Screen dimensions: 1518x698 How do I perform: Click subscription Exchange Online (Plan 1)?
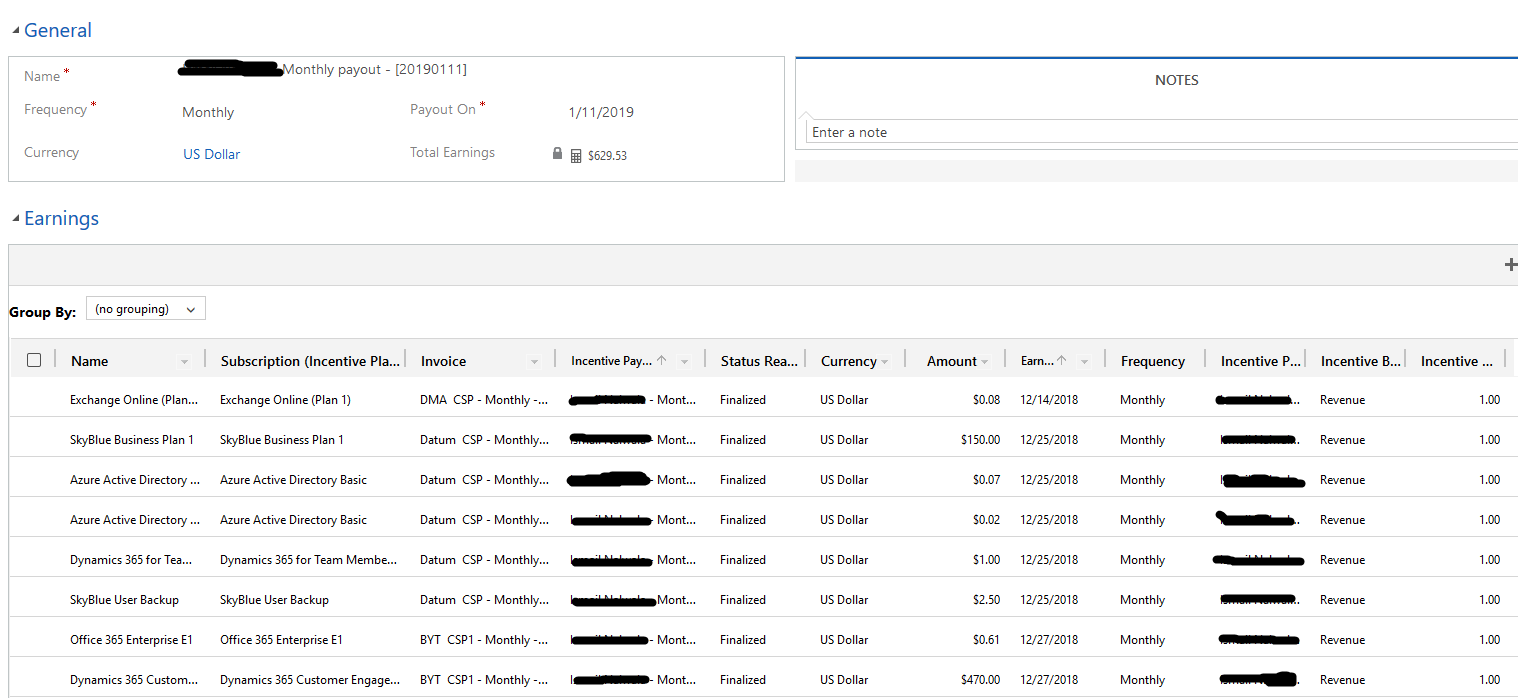pyautogui.click(x=285, y=400)
